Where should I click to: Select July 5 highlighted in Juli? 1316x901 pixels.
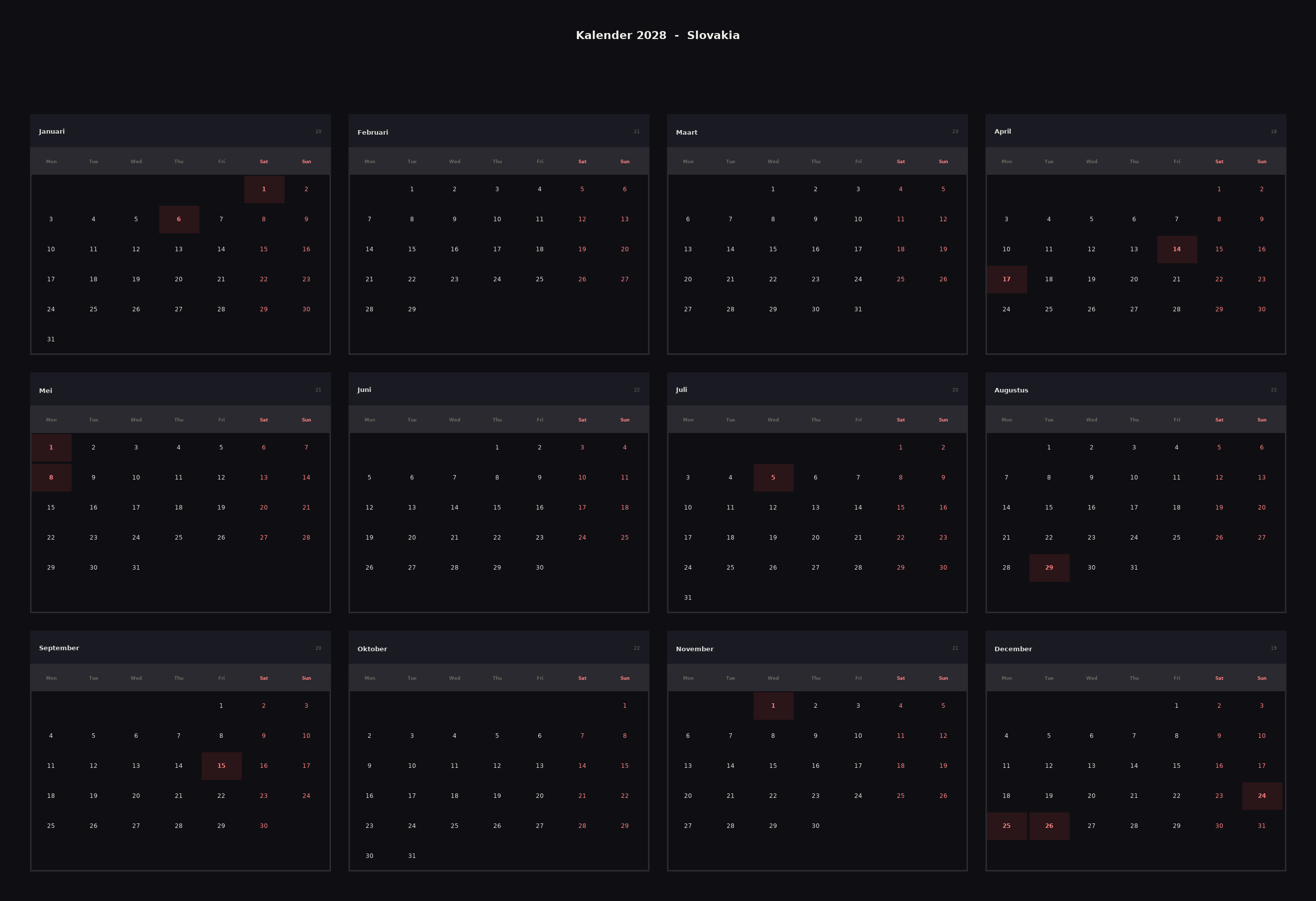pyautogui.click(x=773, y=477)
